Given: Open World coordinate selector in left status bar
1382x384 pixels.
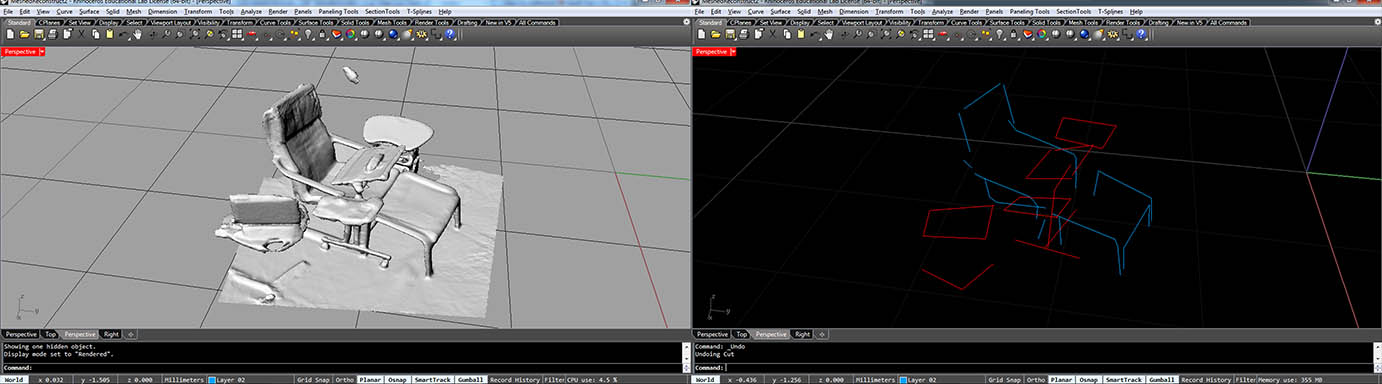Looking at the screenshot, I should tap(14, 379).
